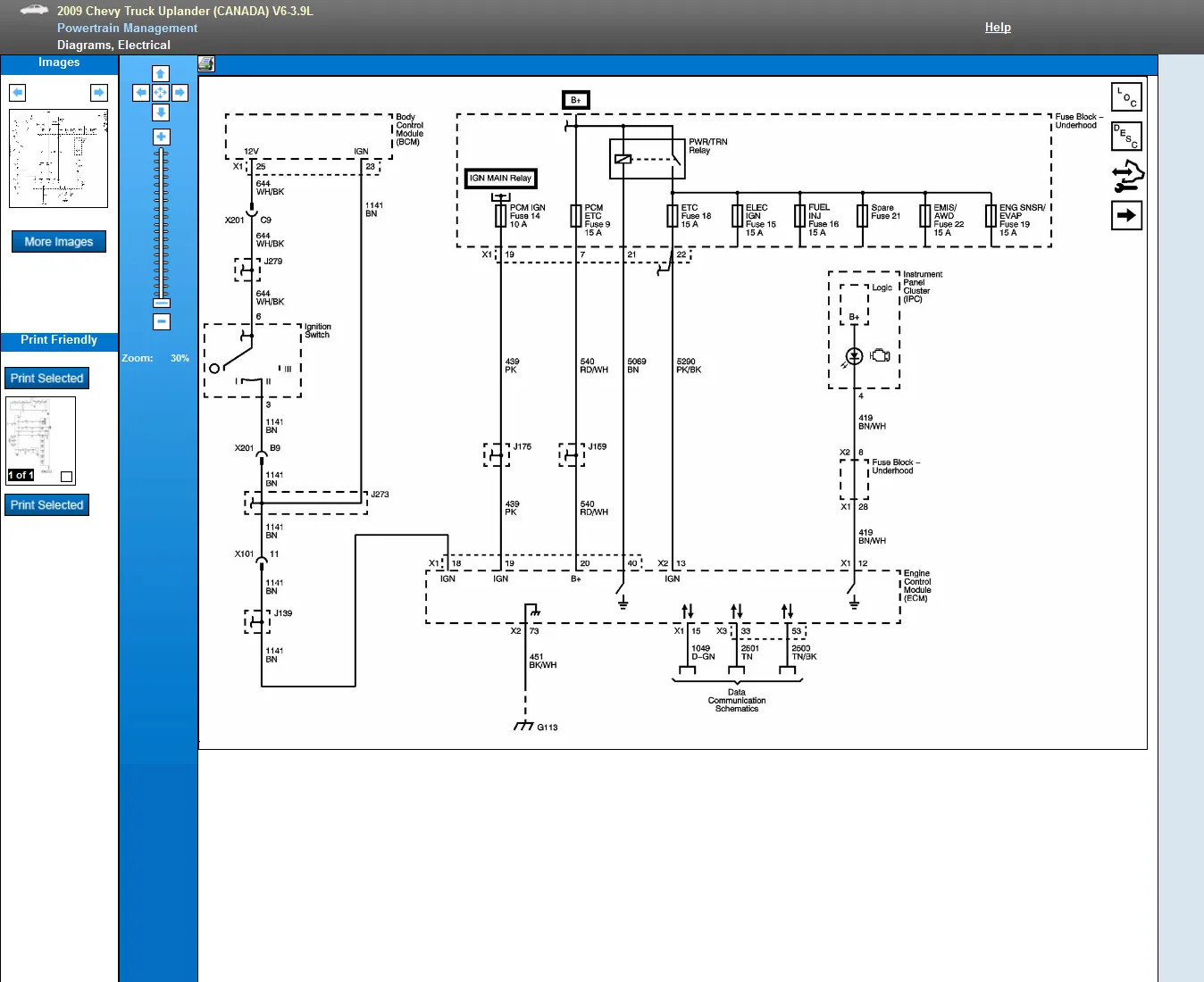Screen dimensions: 1204x982
Task: Click the Ignition Switch label
Action: click(317, 331)
